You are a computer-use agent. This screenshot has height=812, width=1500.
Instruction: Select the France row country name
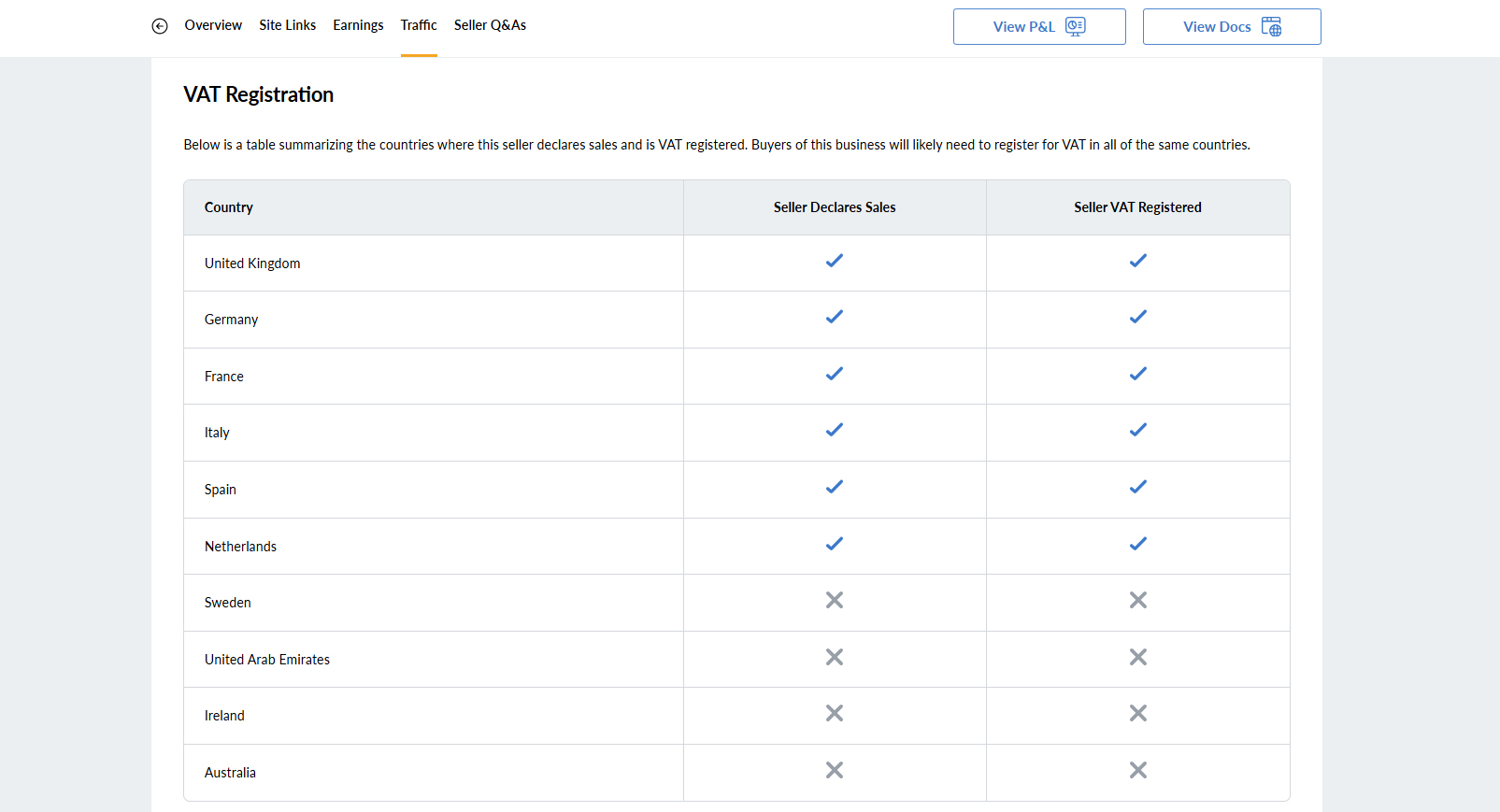click(224, 377)
